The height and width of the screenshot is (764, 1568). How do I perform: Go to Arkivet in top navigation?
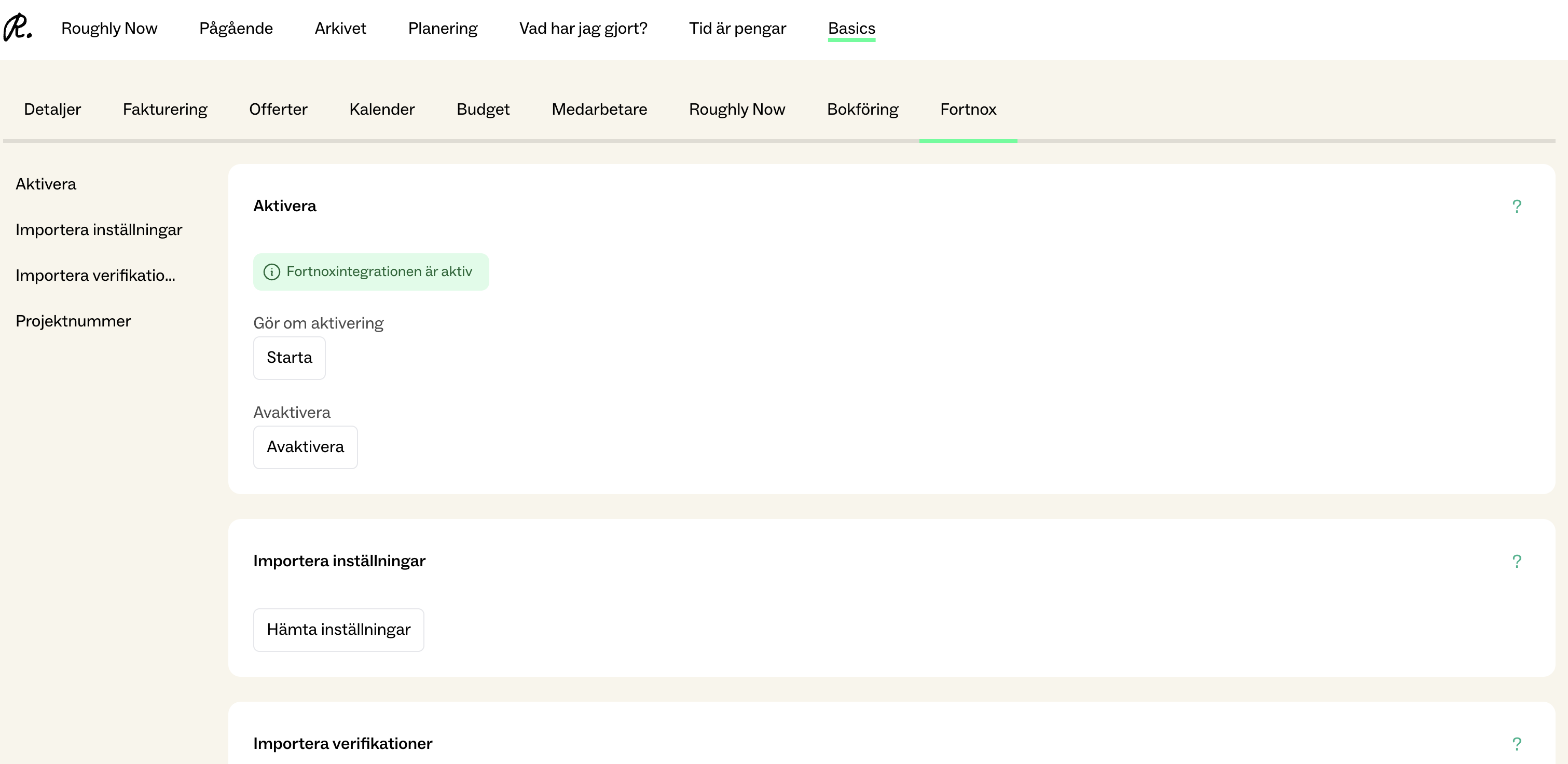340,29
